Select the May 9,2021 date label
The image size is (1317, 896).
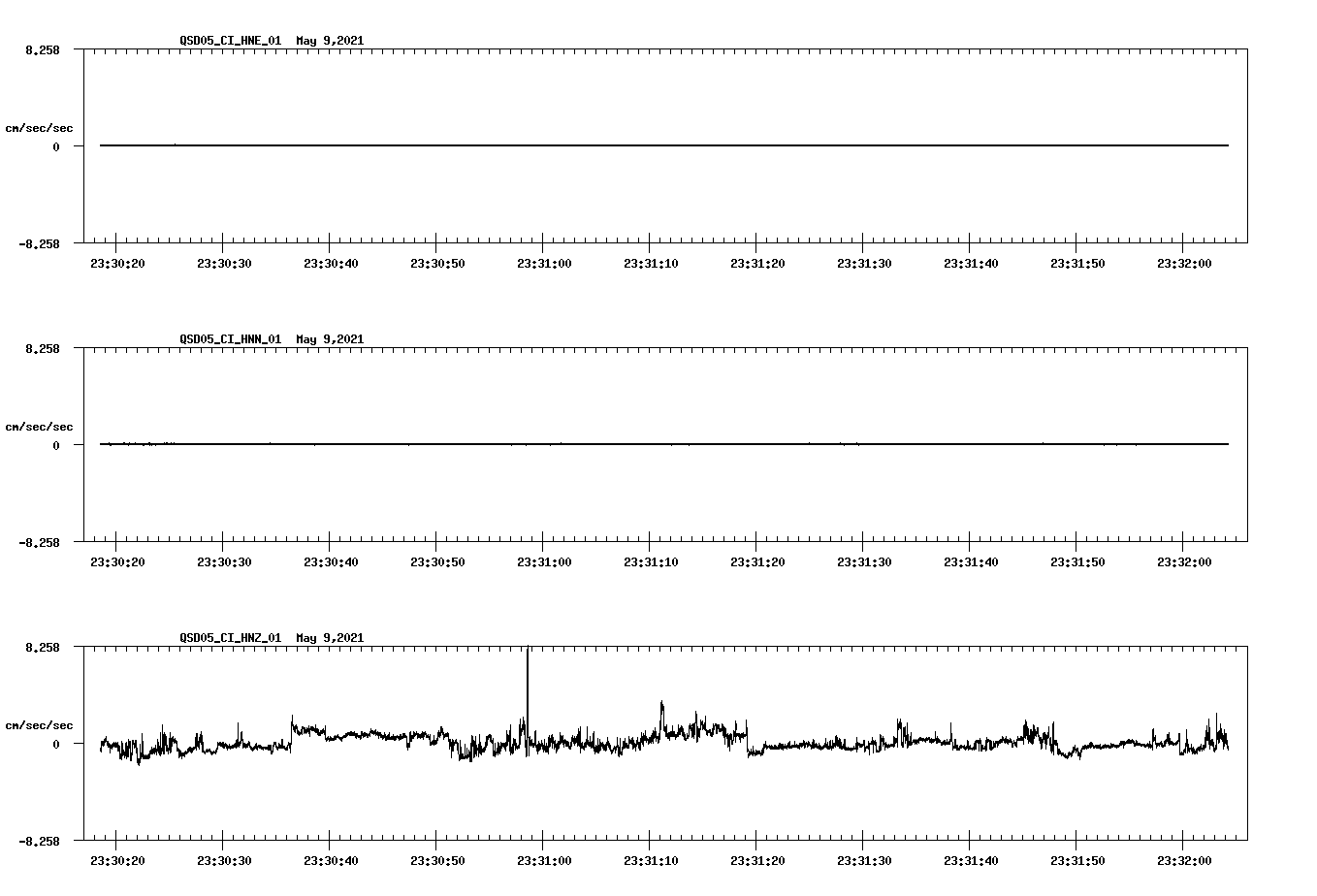(330, 42)
